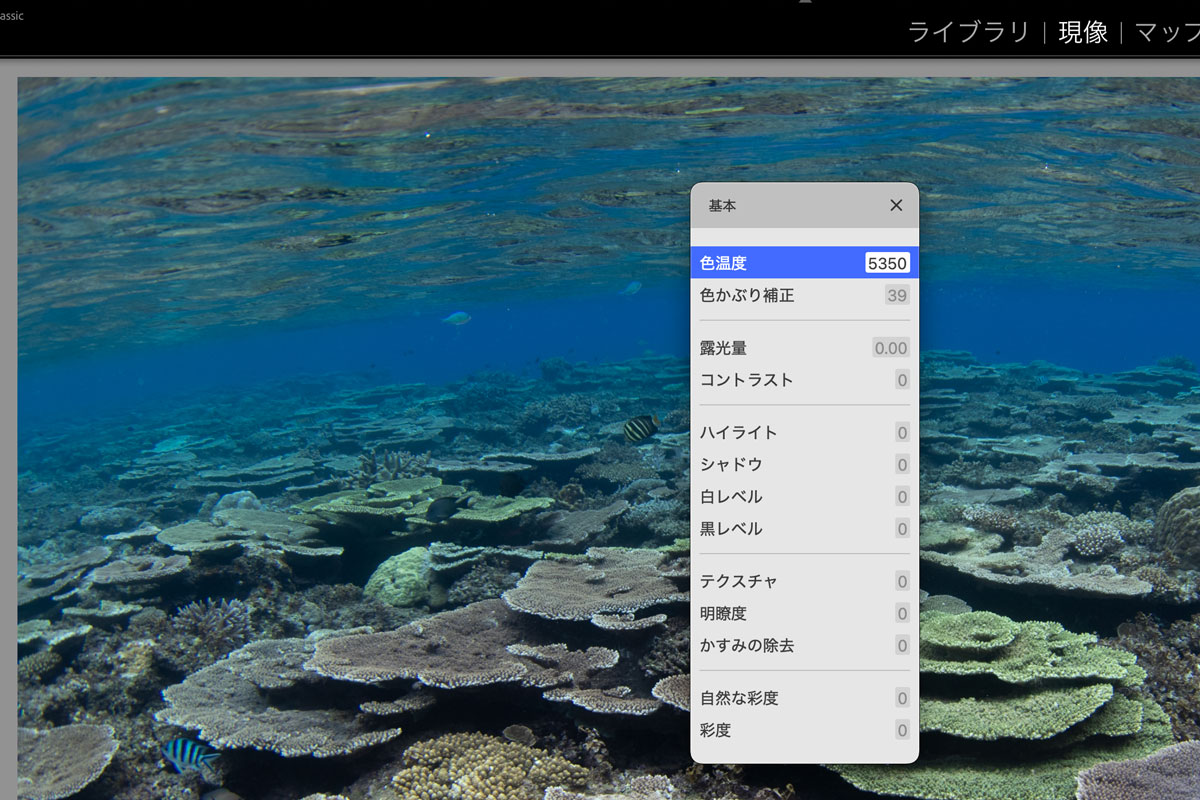Image resolution: width=1200 pixels, height=800 pixels.
Task: Click the 白レベル value field
Action: 902,497
